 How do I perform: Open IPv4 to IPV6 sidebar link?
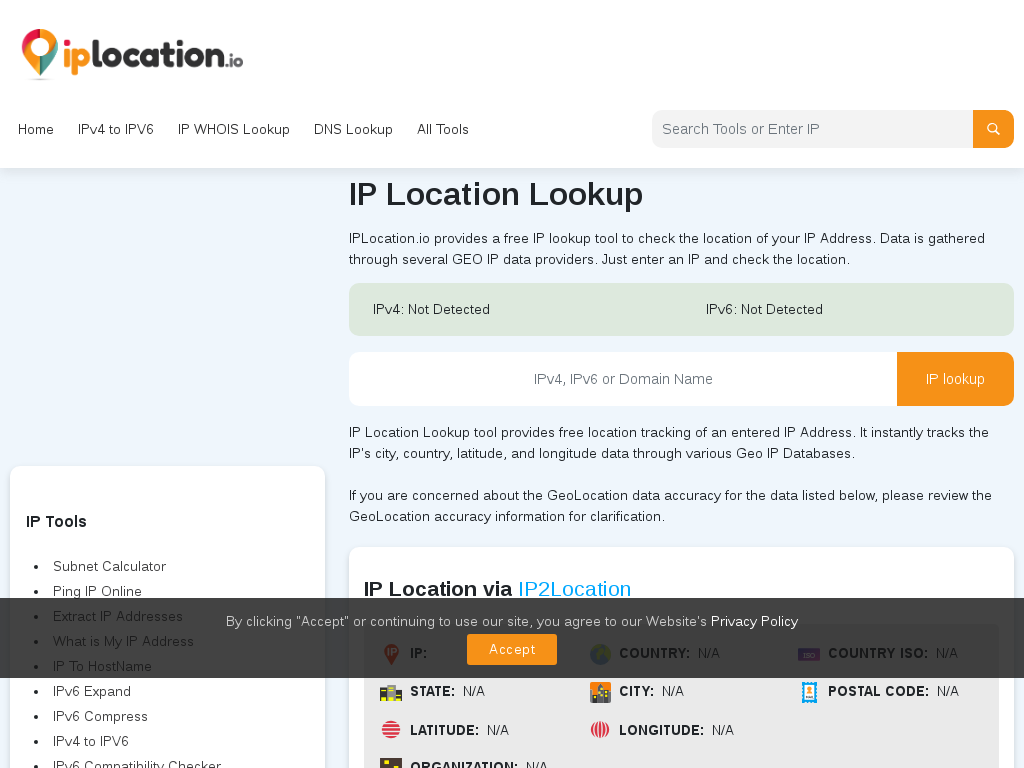click(x=91, y=741)
